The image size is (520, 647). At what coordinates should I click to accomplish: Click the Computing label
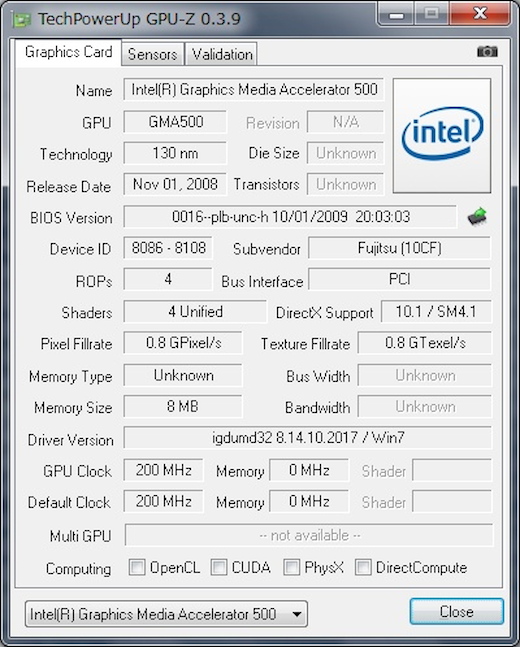78,569
